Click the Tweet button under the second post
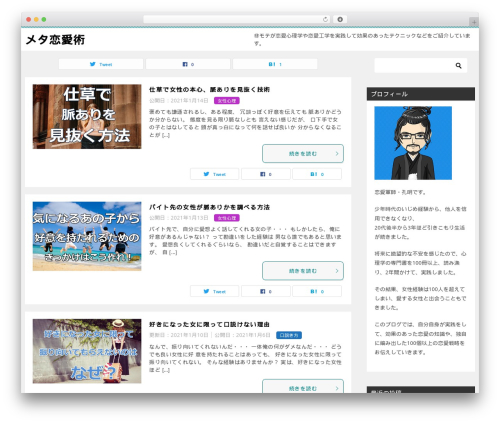The width and height of the screenshot is (500, 423). (214, 291)
